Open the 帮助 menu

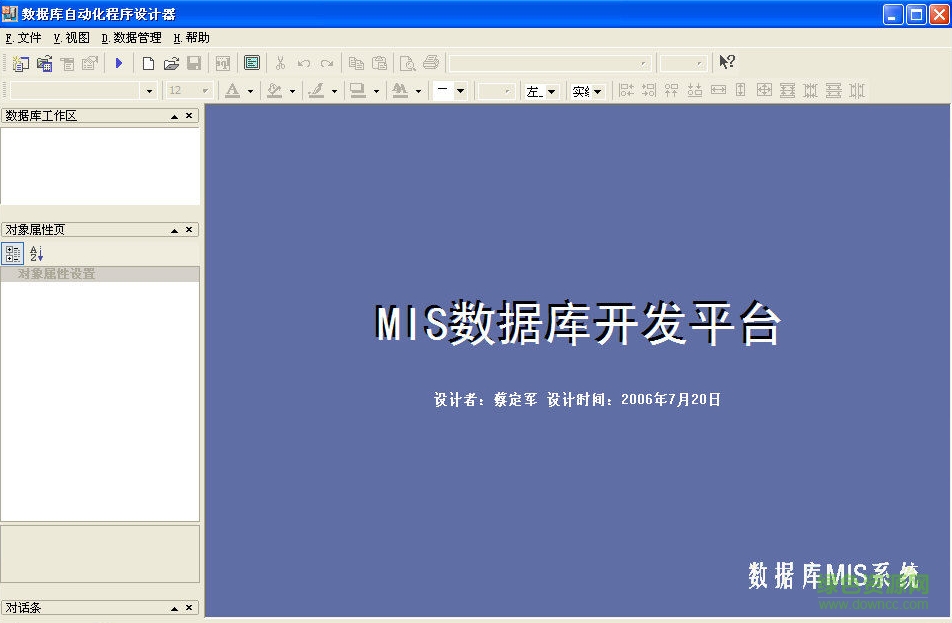[x=192, y=38]
